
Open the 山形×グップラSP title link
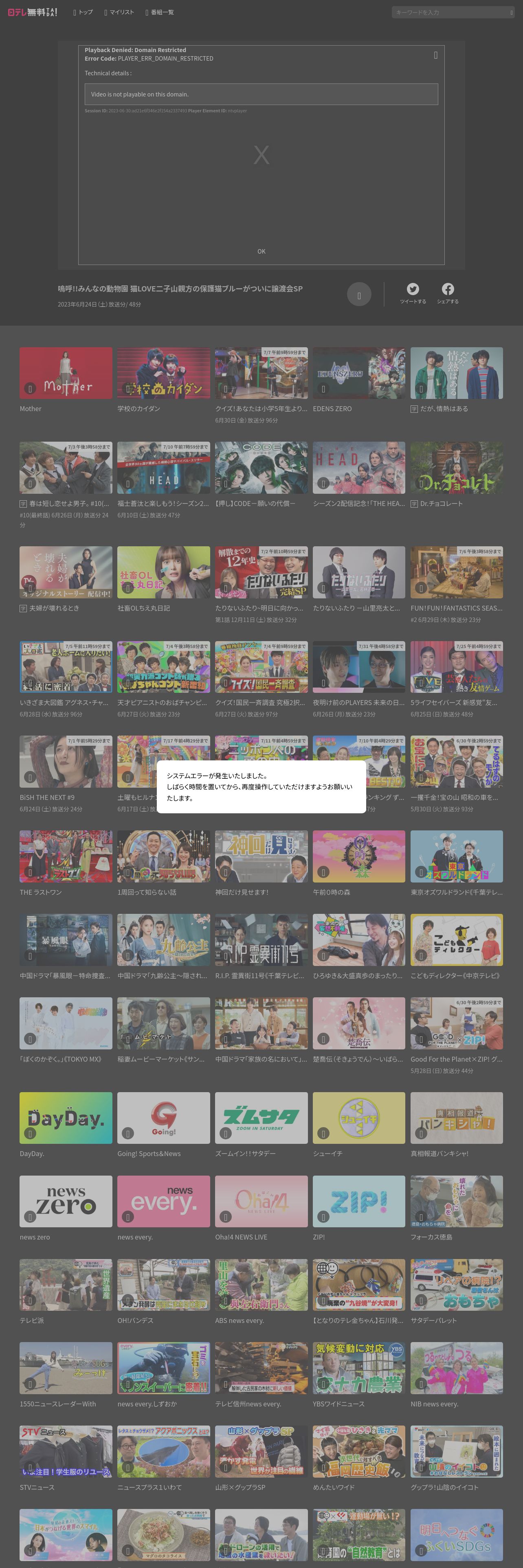point(240,1487)
